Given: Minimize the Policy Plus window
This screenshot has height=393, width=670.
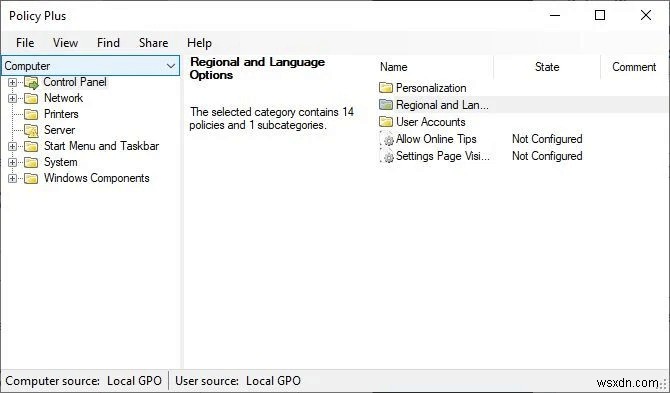Looking at the screenshot, I should click(x=555, y=16).
